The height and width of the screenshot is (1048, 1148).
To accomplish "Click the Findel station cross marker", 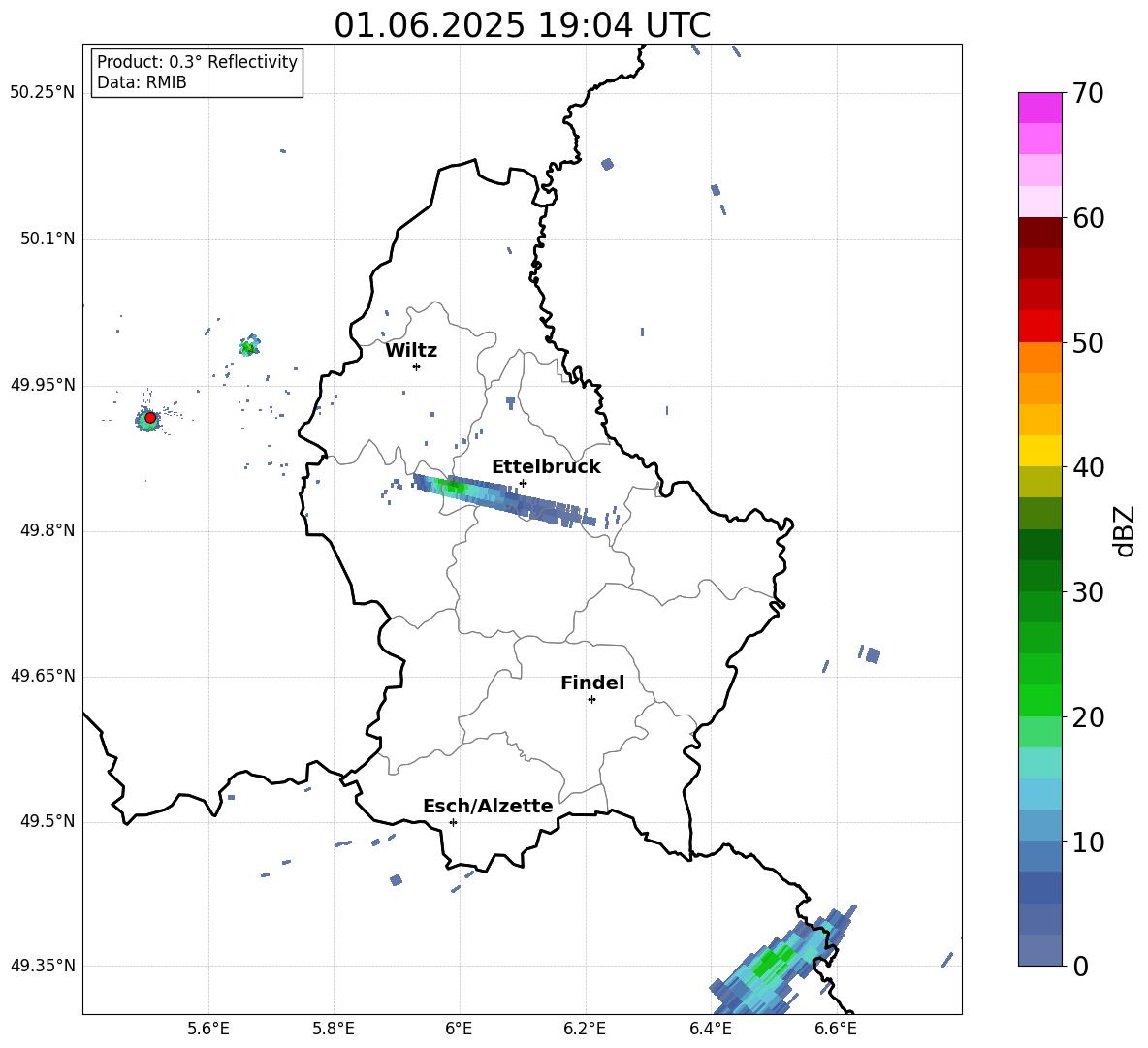I will pos(591,700).
